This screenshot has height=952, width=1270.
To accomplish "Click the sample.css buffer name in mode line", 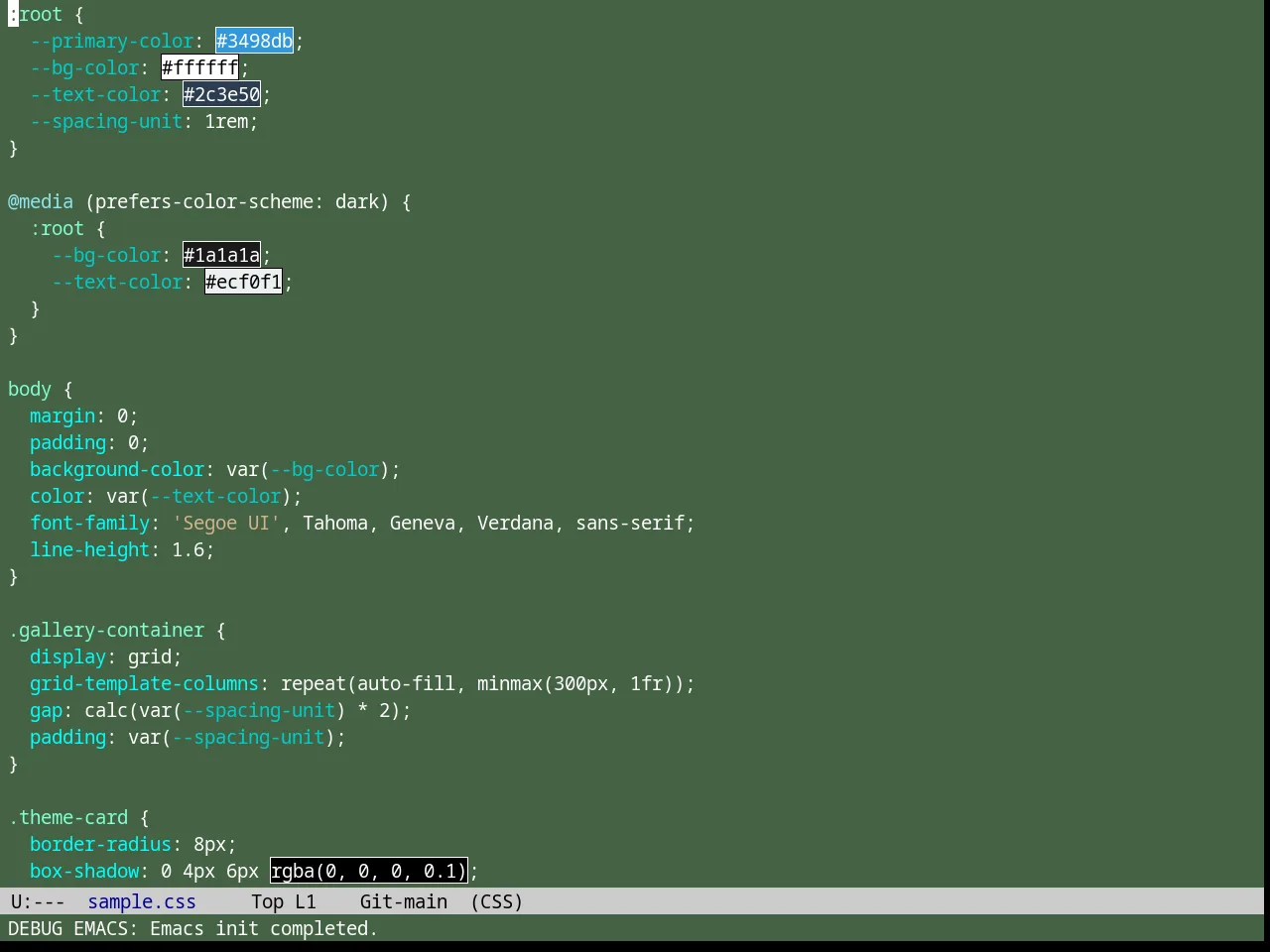I will click(142, 901).
